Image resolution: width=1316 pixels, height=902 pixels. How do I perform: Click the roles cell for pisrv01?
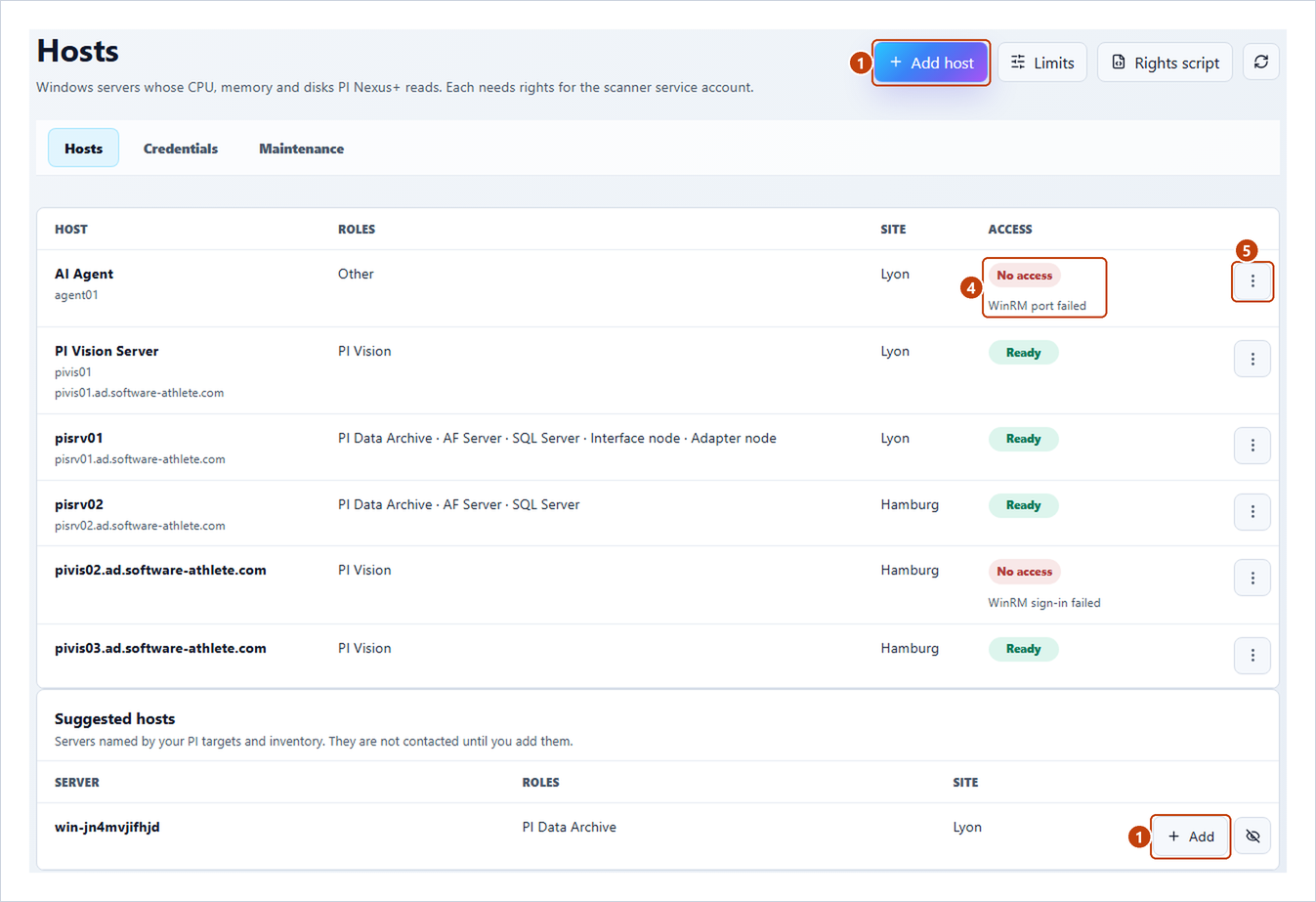(x=557, y=438)
